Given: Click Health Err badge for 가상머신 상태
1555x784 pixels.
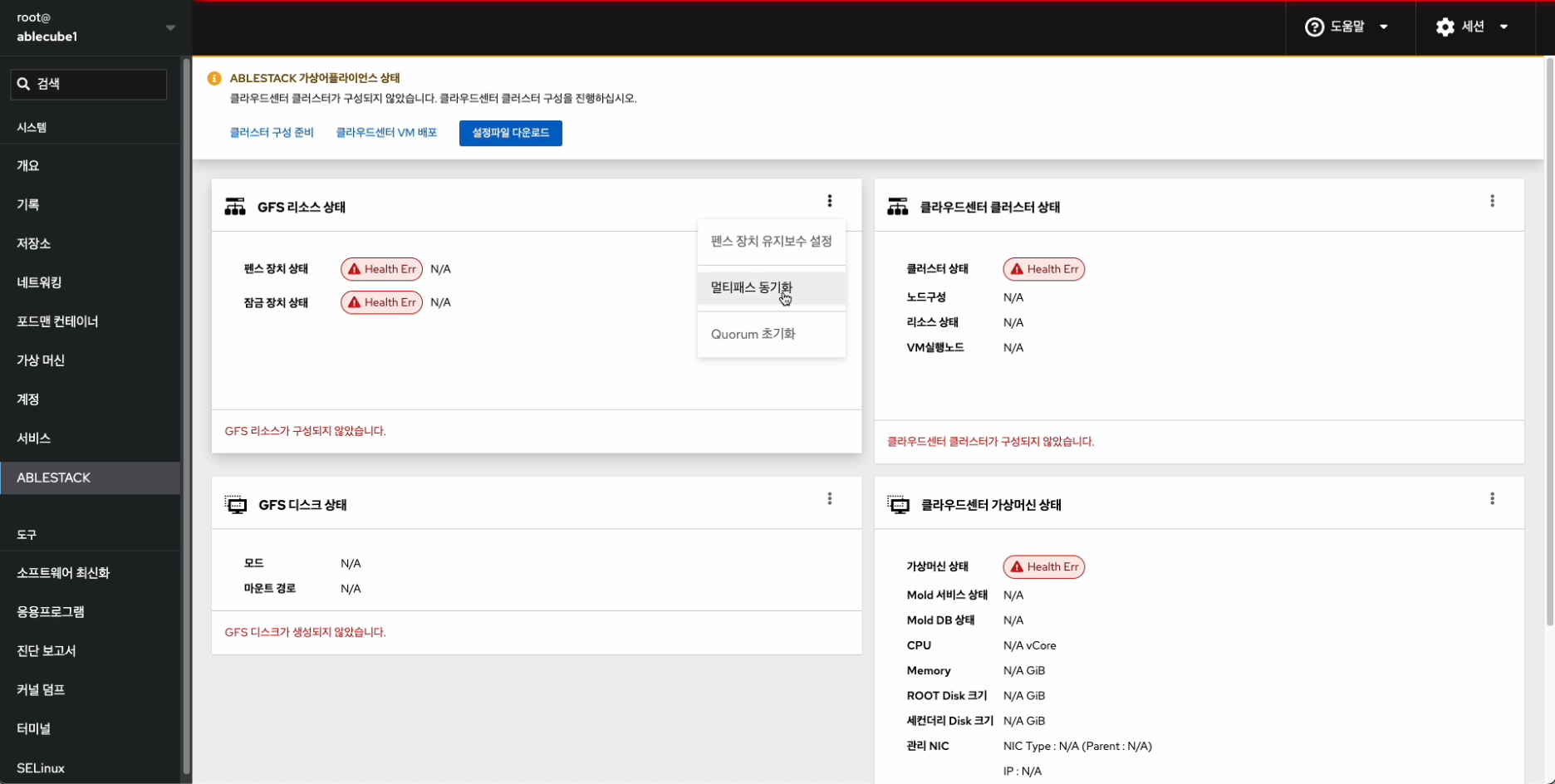Looking at the screenshot, I should pyautogui.click(x=1044, y=566).
